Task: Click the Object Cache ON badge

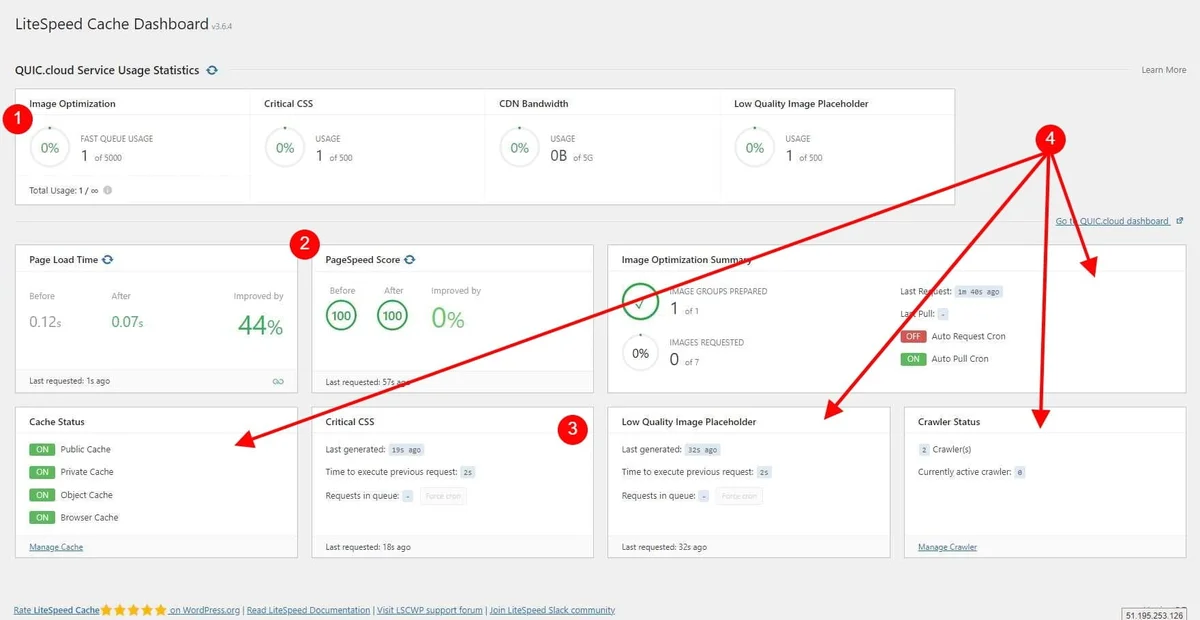Action: pos(43,495)
